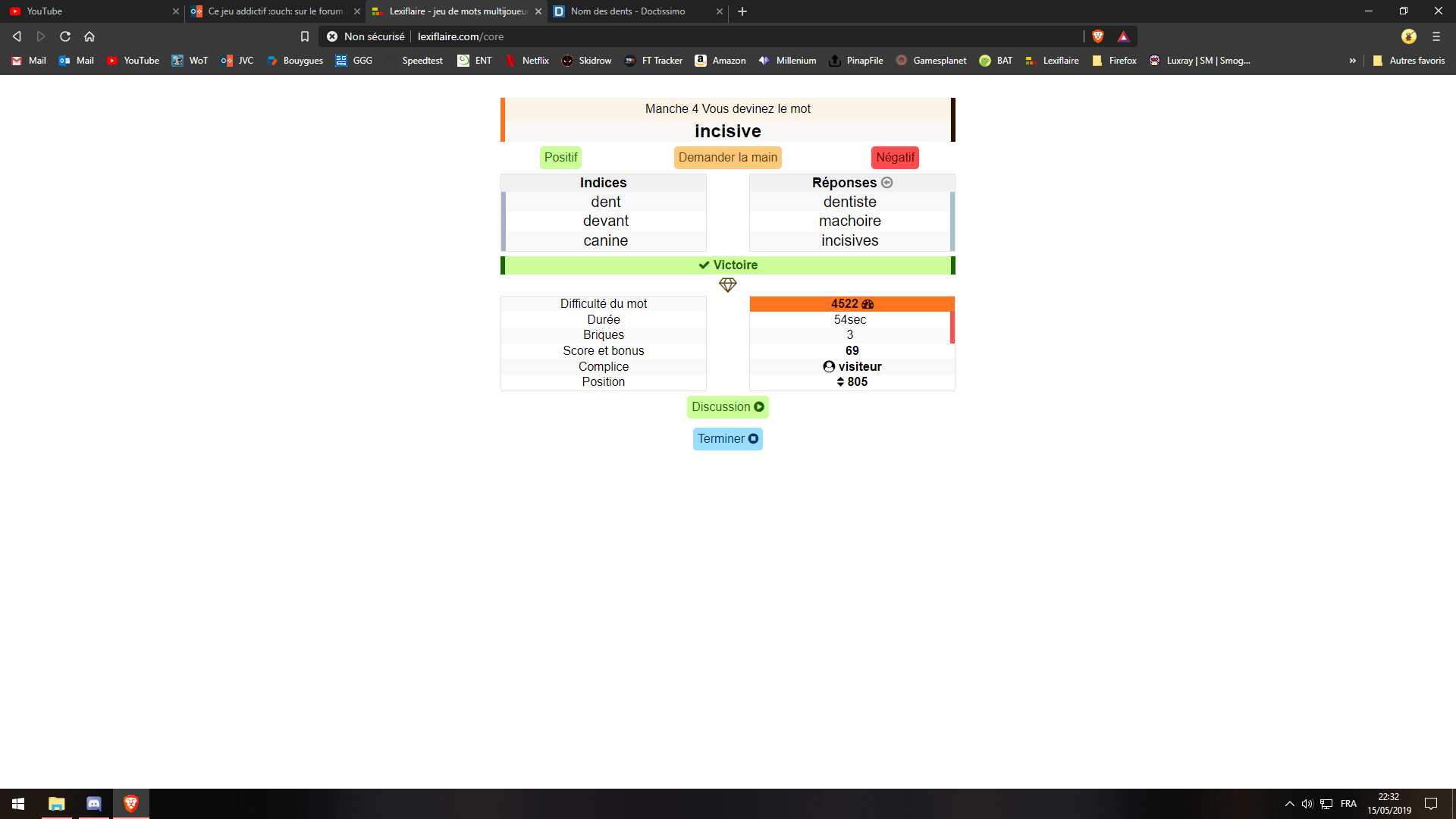Reload the Lexiflaire page
The image size is (1456, 819).
pos(65,36)
